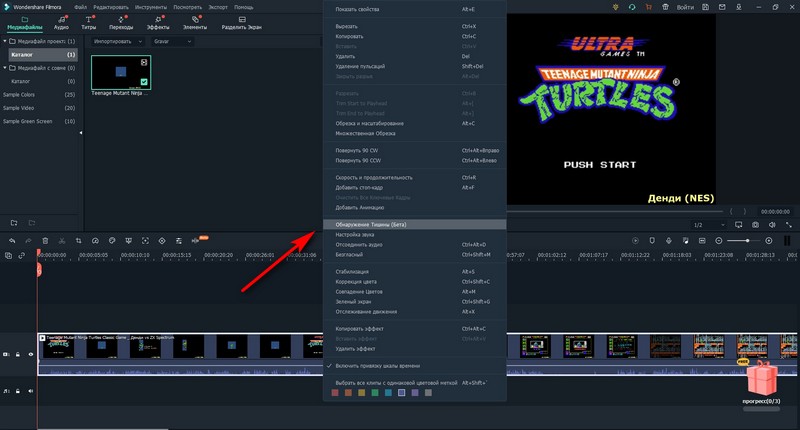Open the audio mixer note icon

point(686,240)
